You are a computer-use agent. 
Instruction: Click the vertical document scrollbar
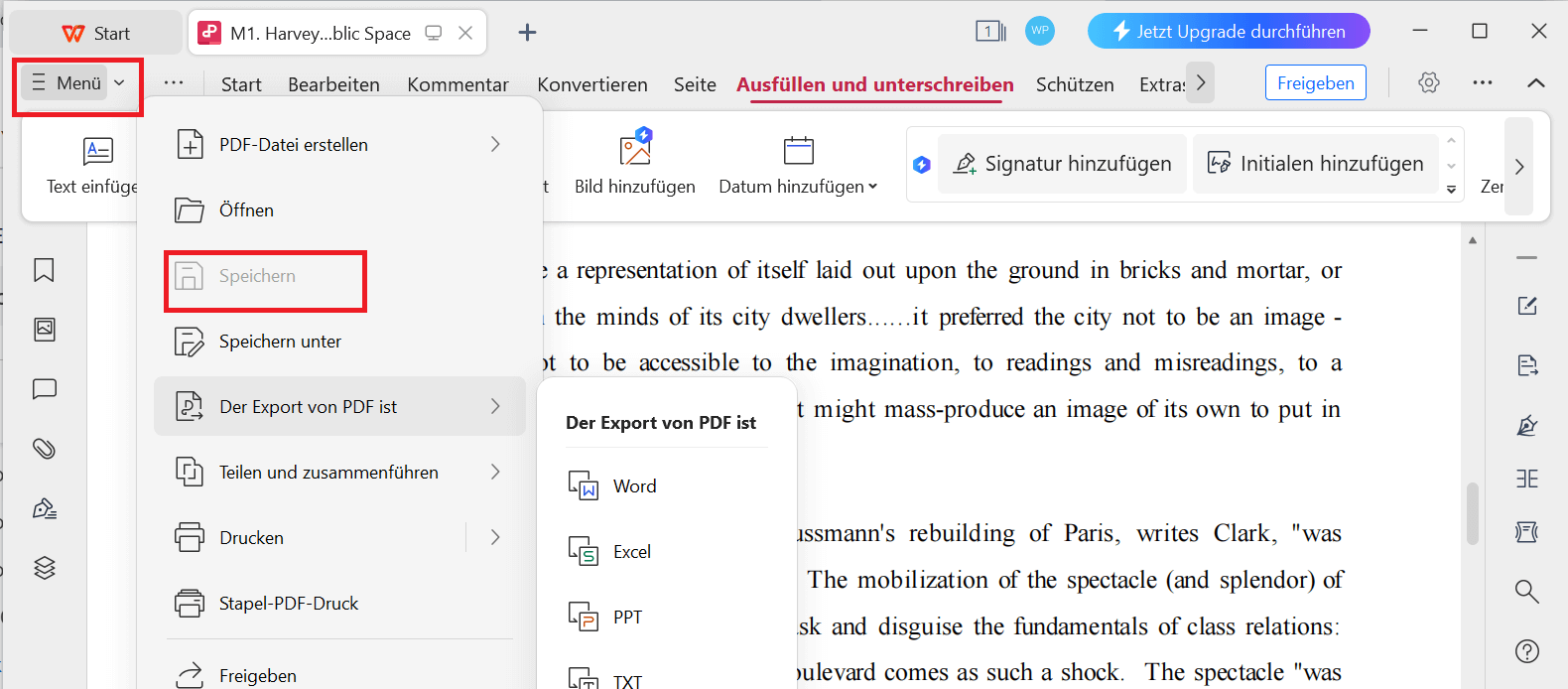[1473, 512]
